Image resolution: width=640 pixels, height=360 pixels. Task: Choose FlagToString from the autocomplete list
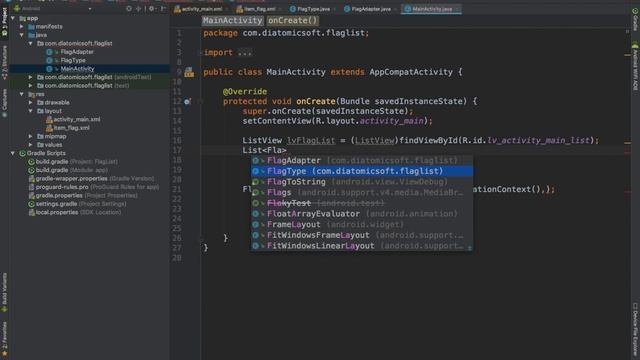click(362, 182)
